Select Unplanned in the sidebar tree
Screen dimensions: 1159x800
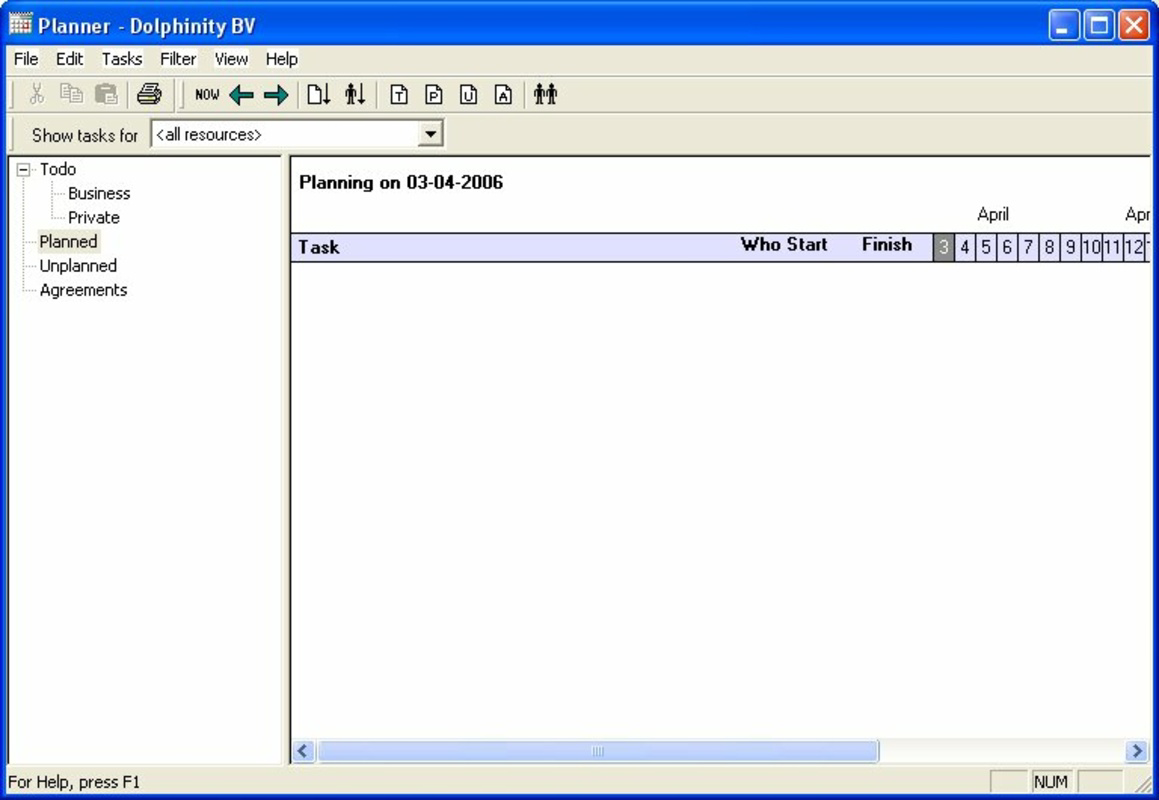78,265
